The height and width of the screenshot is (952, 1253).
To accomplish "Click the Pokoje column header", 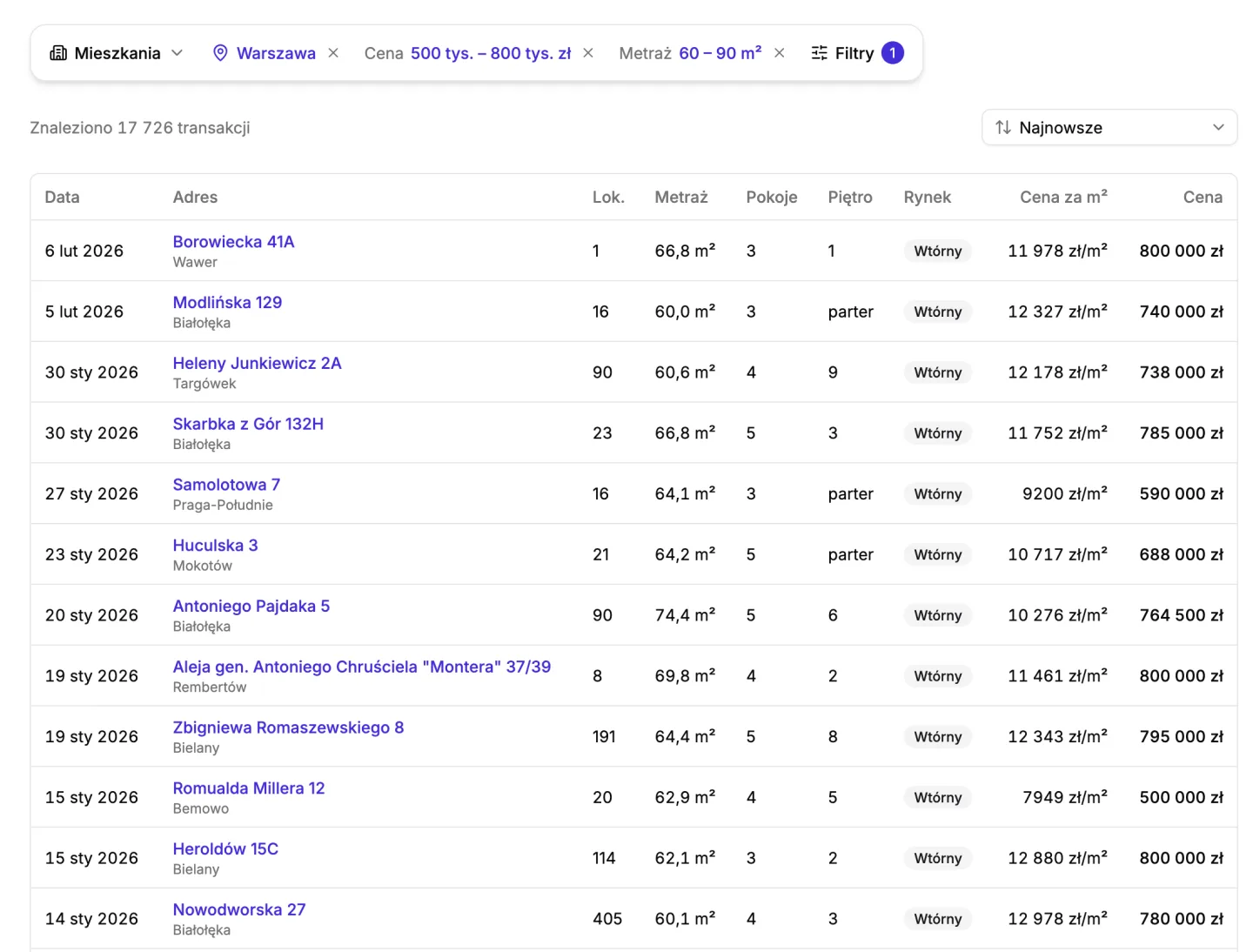I will (x=772, y=198).
